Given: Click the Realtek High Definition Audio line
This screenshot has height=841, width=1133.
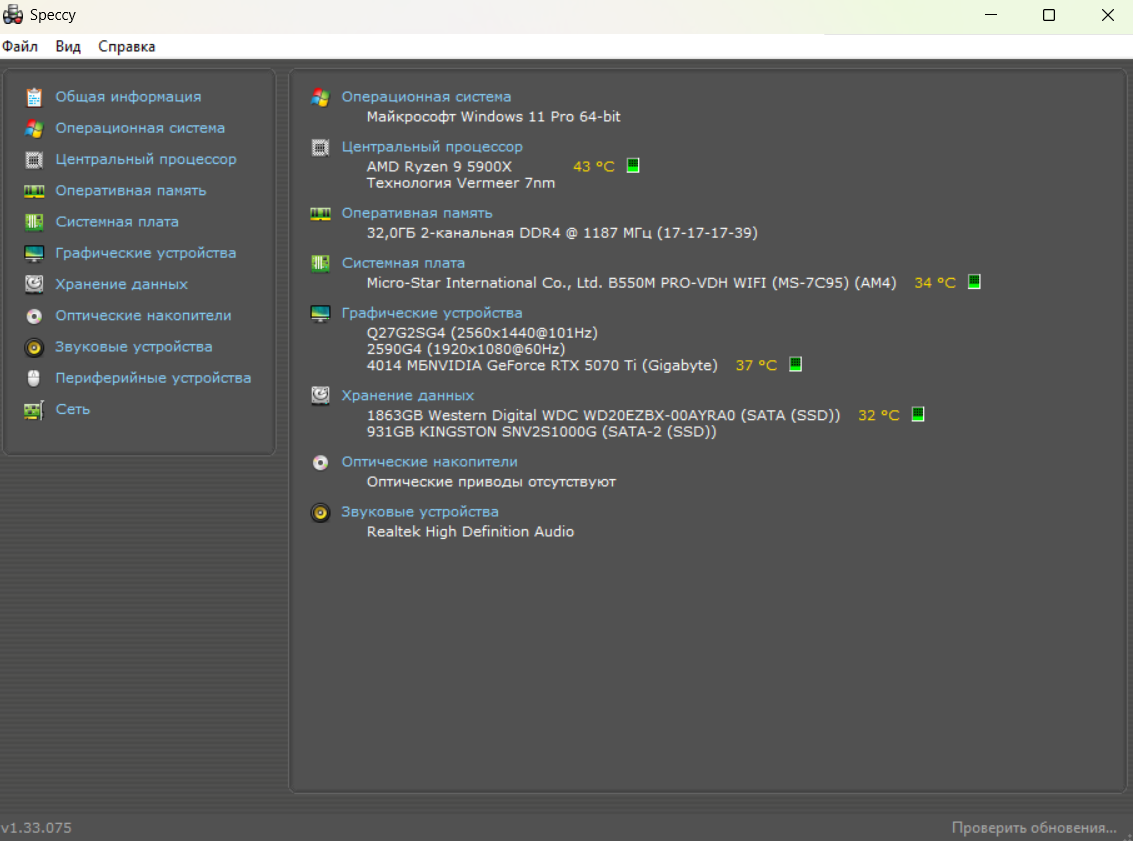Looking at the screenshot, I should (470, 532).
